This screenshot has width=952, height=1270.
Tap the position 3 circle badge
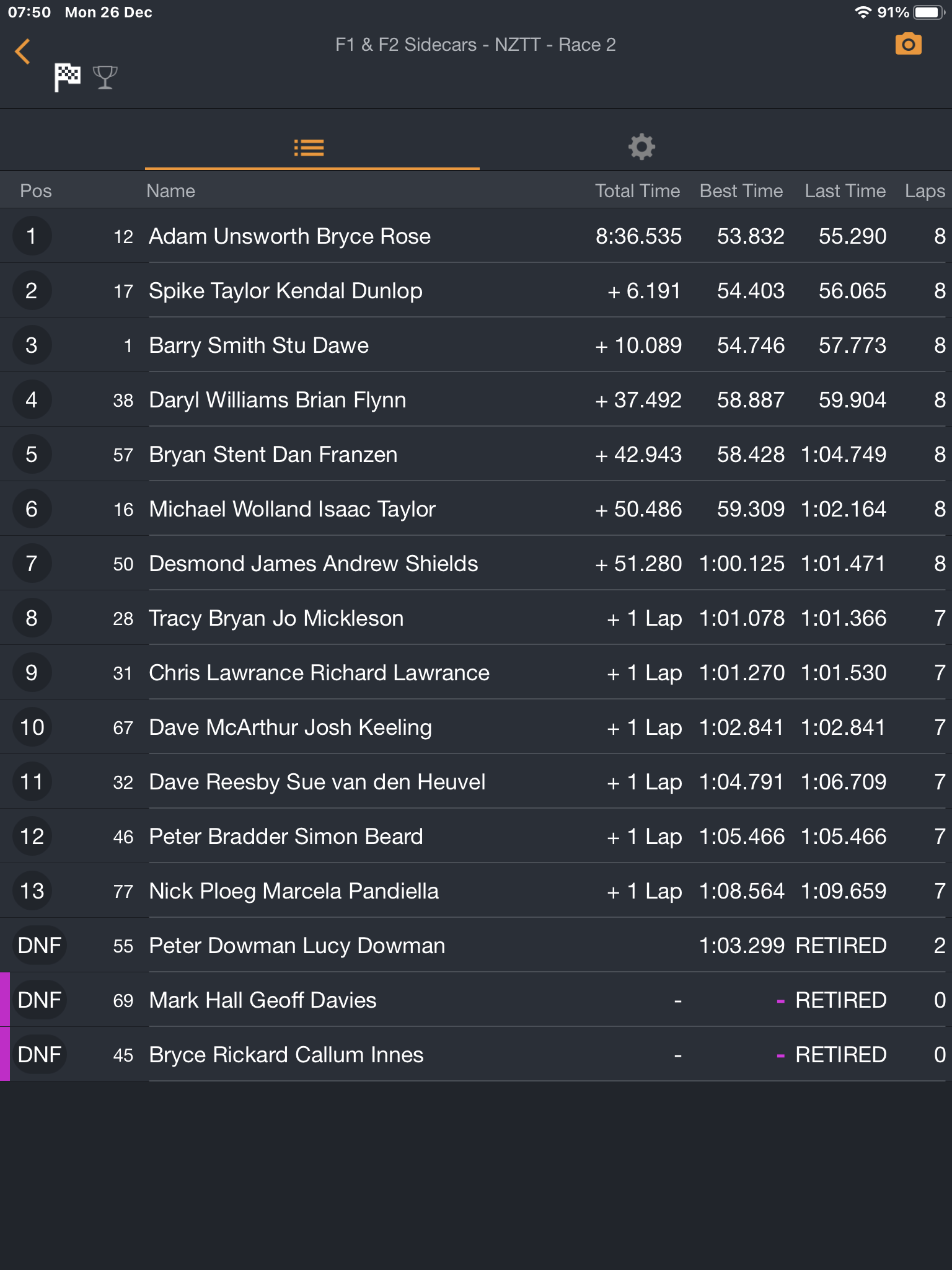(32, 345)
